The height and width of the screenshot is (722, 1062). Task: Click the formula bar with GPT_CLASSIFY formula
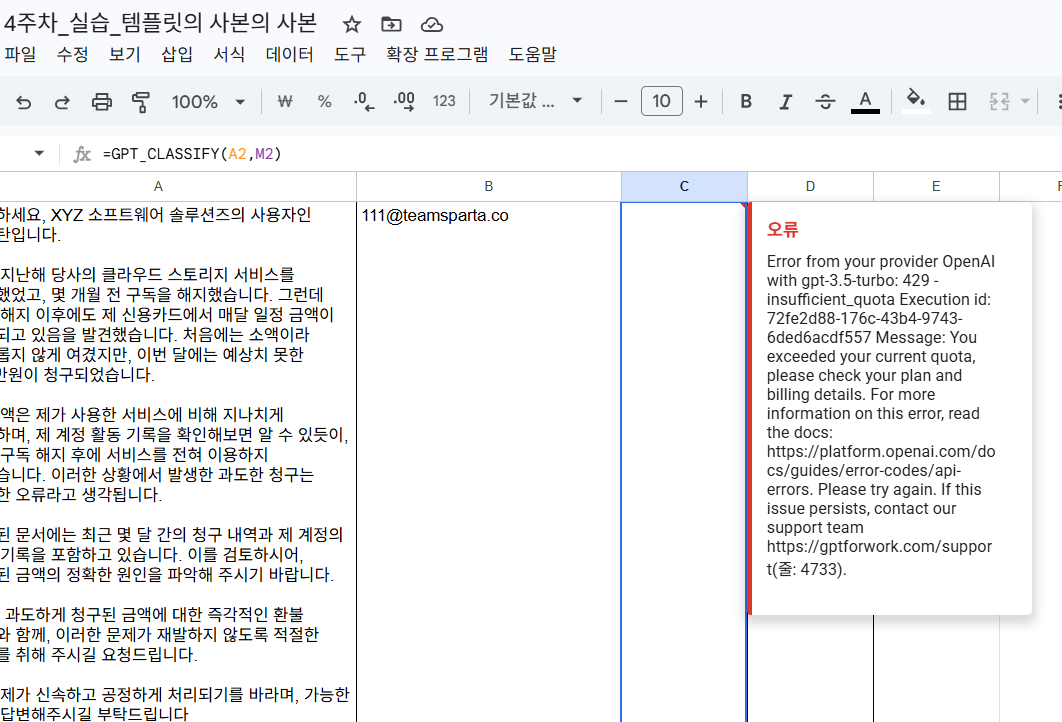click(582, 154)
